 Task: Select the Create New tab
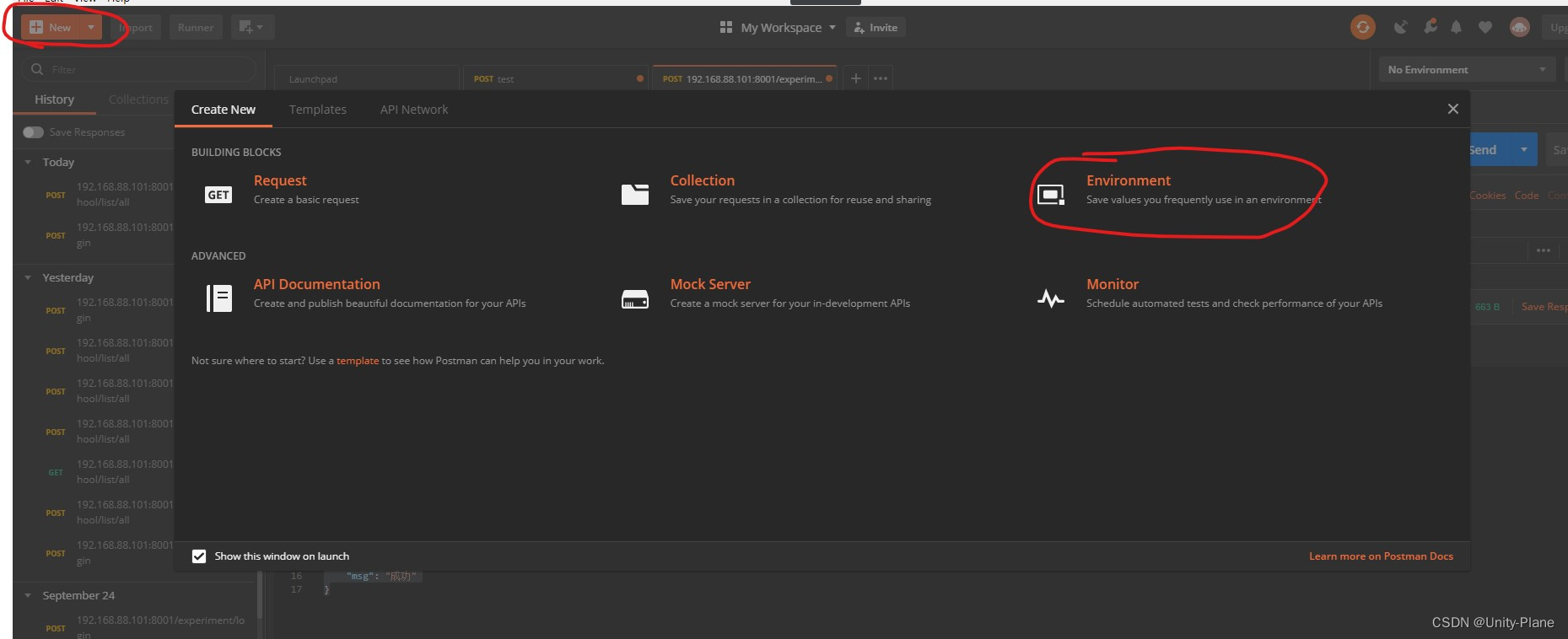[224, 110]
